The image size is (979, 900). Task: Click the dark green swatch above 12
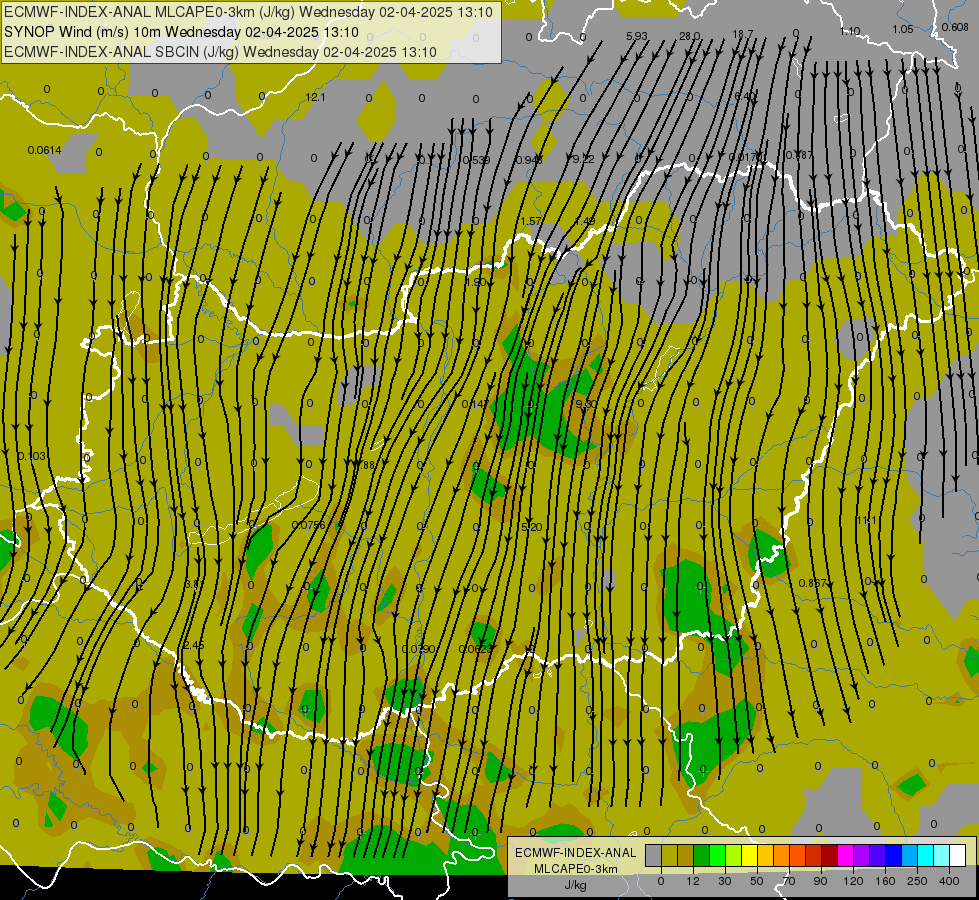(x=701, y=855)
